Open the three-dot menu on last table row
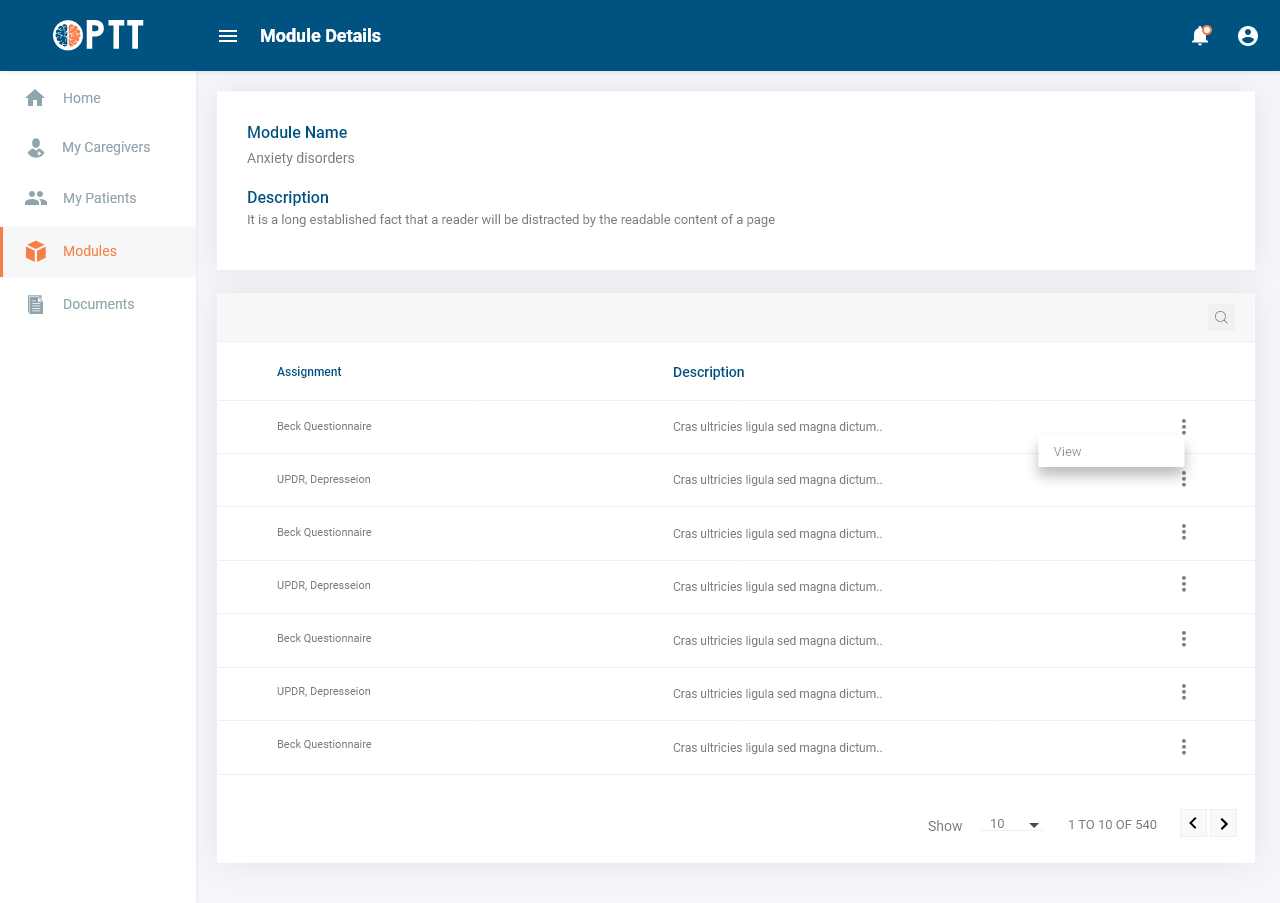 coord(1183,747)
